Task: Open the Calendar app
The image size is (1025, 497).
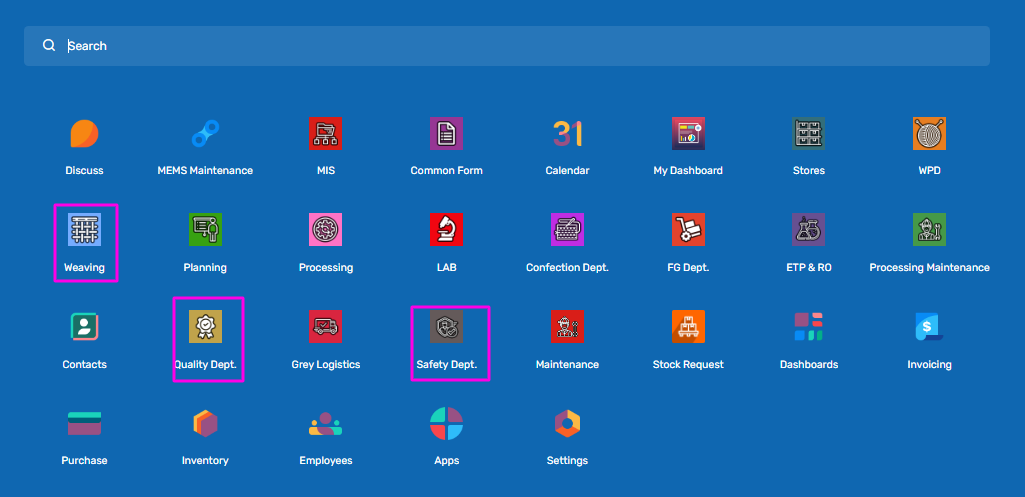Action: coord(567,134)
